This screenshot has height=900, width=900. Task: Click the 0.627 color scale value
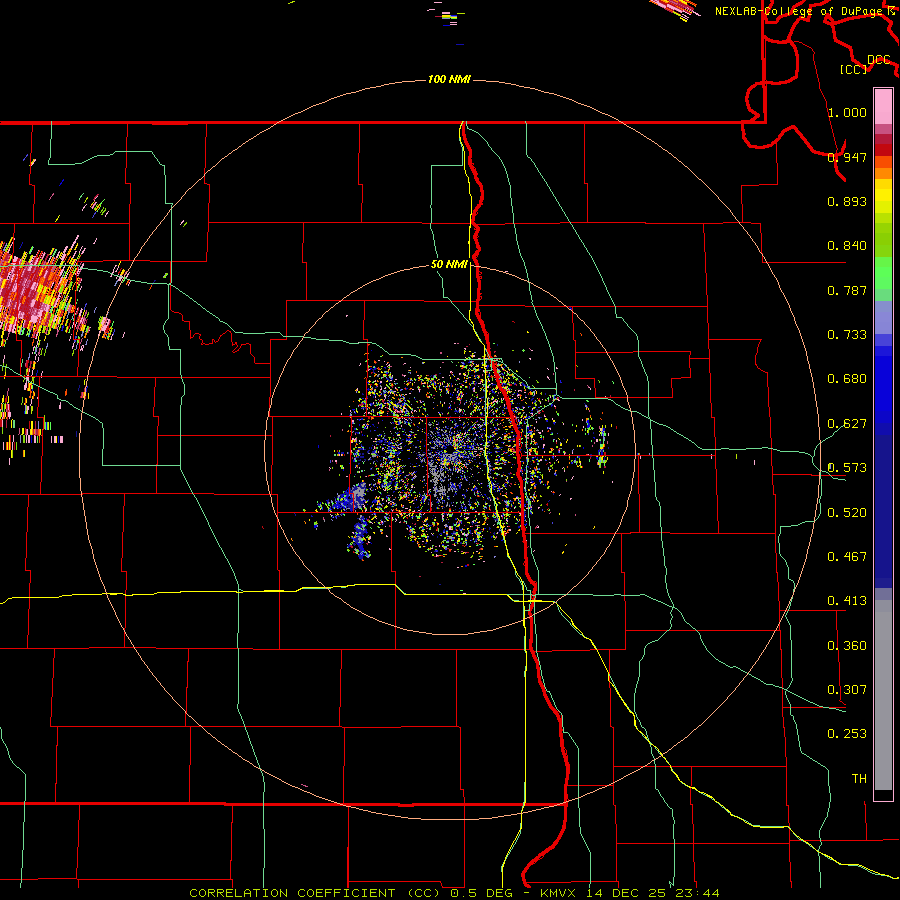847,424
